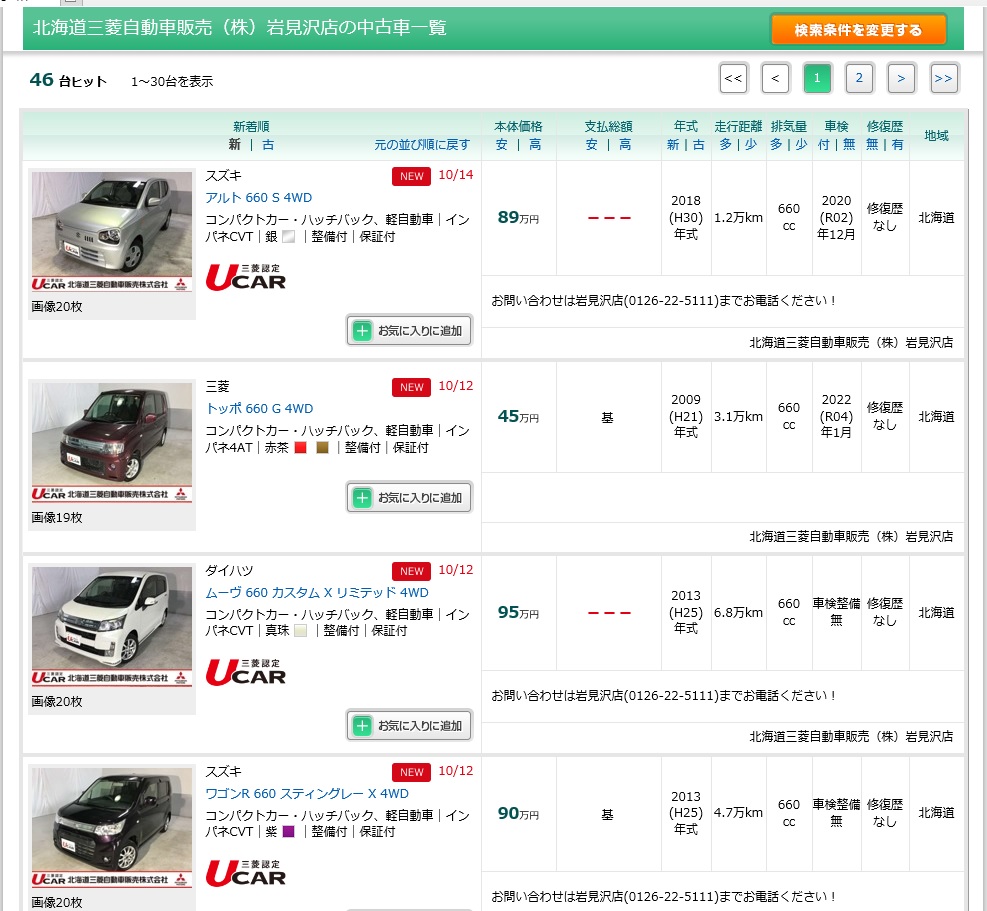Viewport: 987px width, 911px height.
Task: Add the ムーヴ 660 カスタム to favorites
Action: point(409,725)
